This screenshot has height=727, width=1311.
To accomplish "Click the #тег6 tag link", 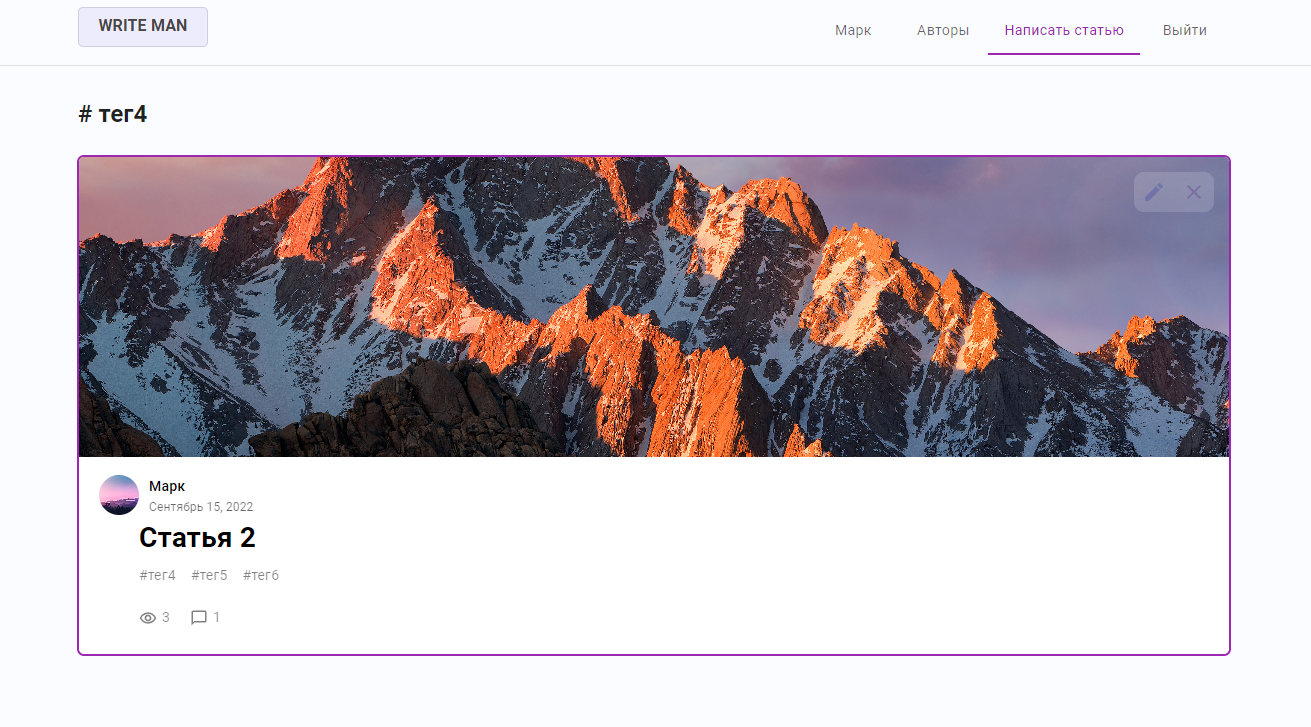I will (x=260, y=574).
